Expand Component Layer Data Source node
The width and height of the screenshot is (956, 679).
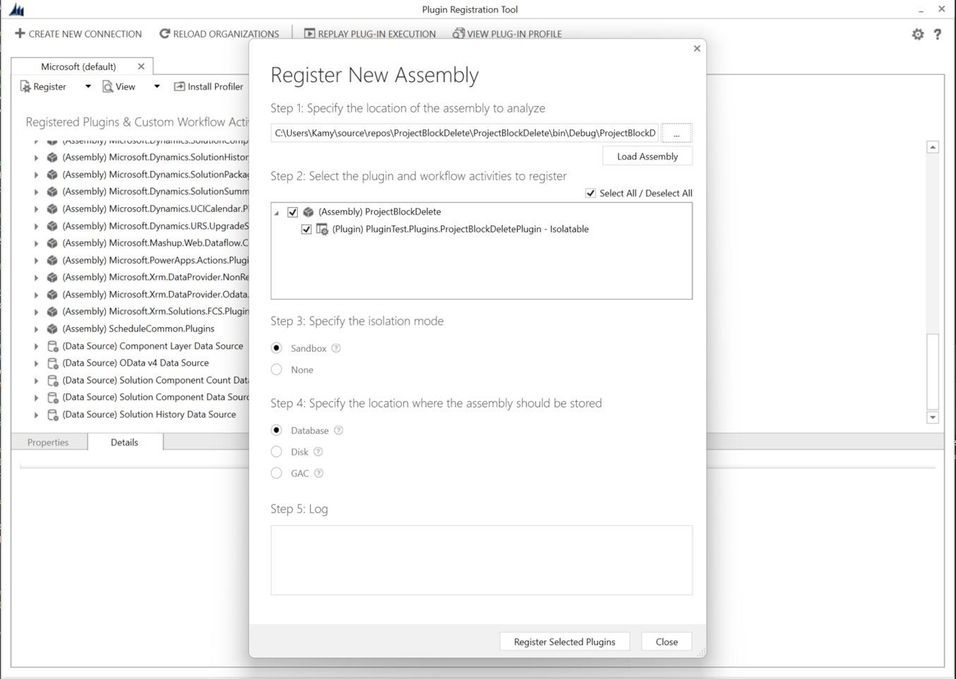[x=36, y=346]
